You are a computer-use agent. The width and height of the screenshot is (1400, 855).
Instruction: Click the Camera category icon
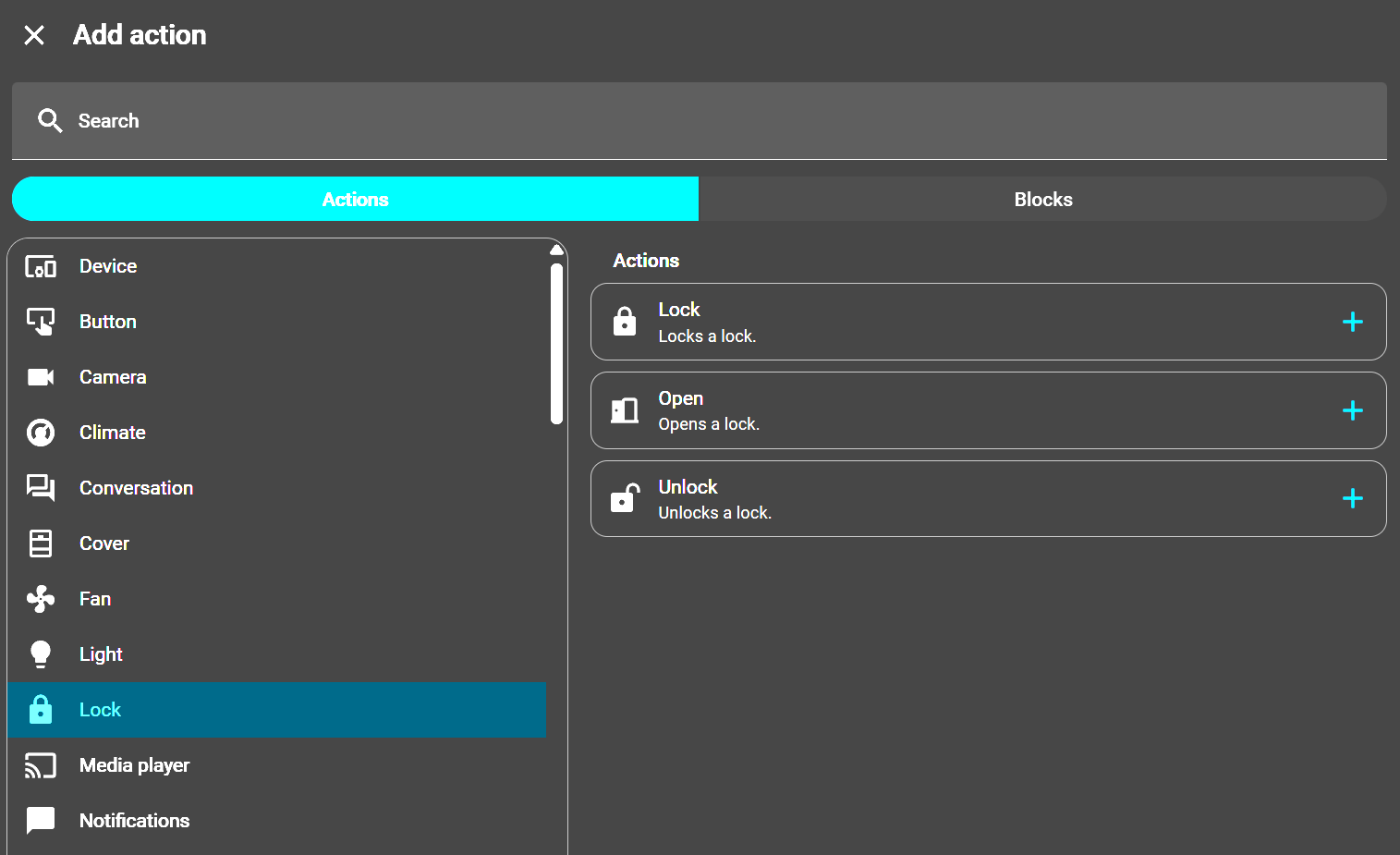41,377
